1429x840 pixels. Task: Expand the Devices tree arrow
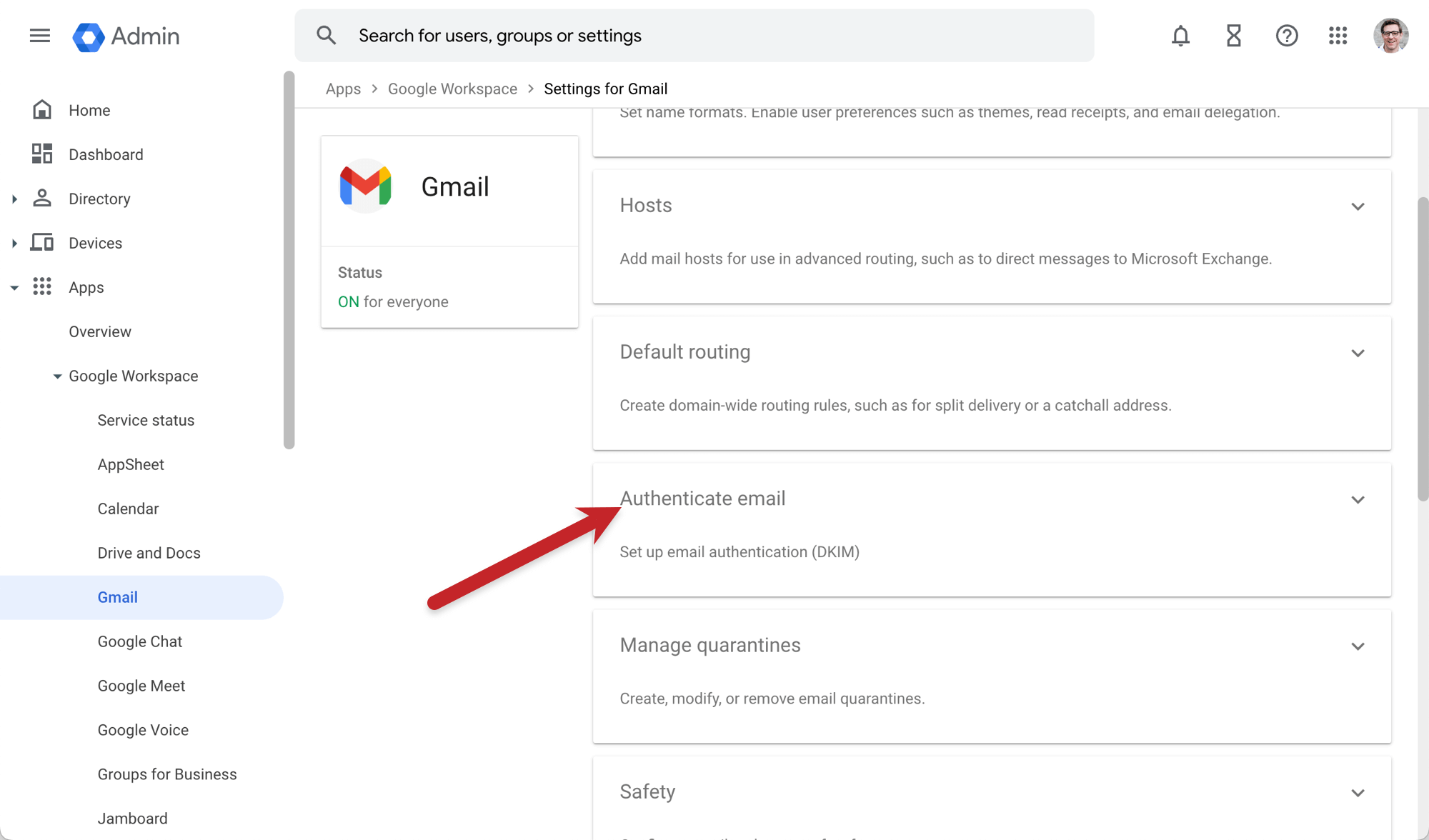(14, 243)
